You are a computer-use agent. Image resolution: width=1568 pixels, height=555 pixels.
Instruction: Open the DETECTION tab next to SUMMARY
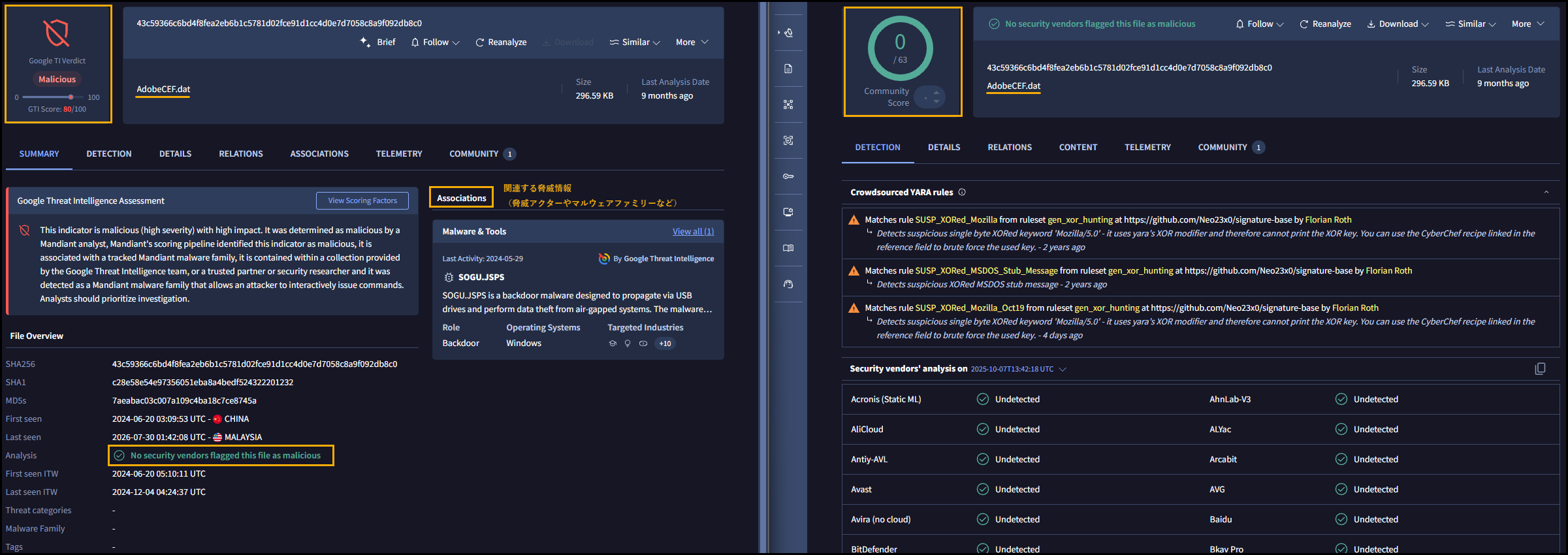[x=109, y=154]
